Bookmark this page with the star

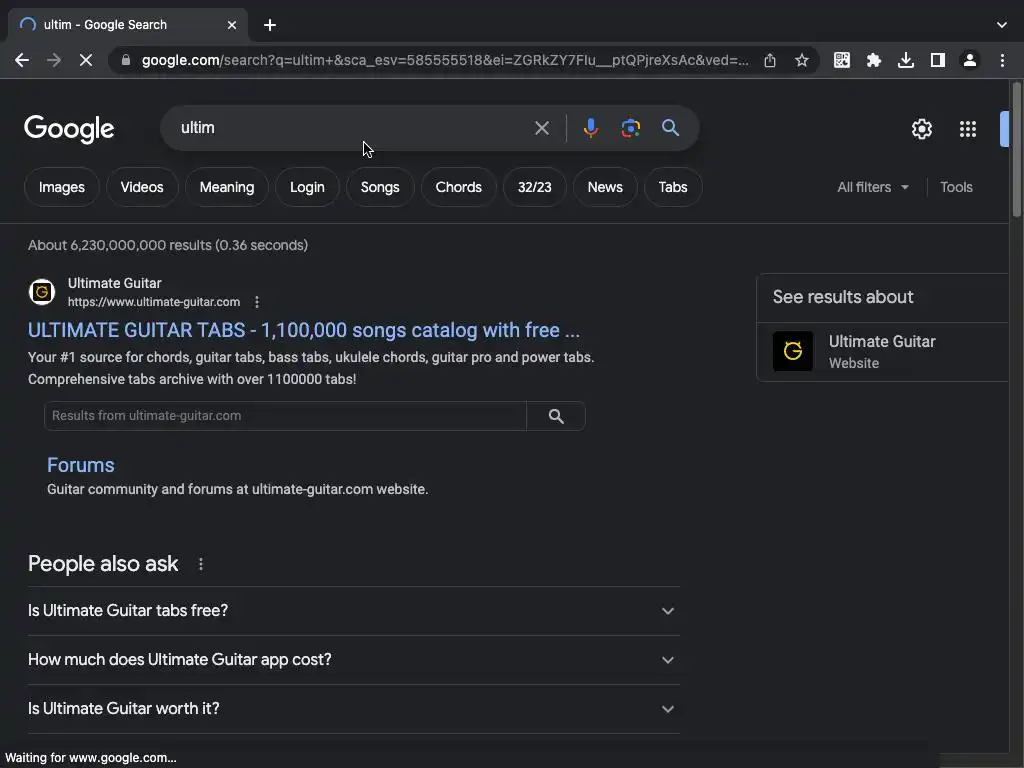pyautogui.click(x=802, y=60)
